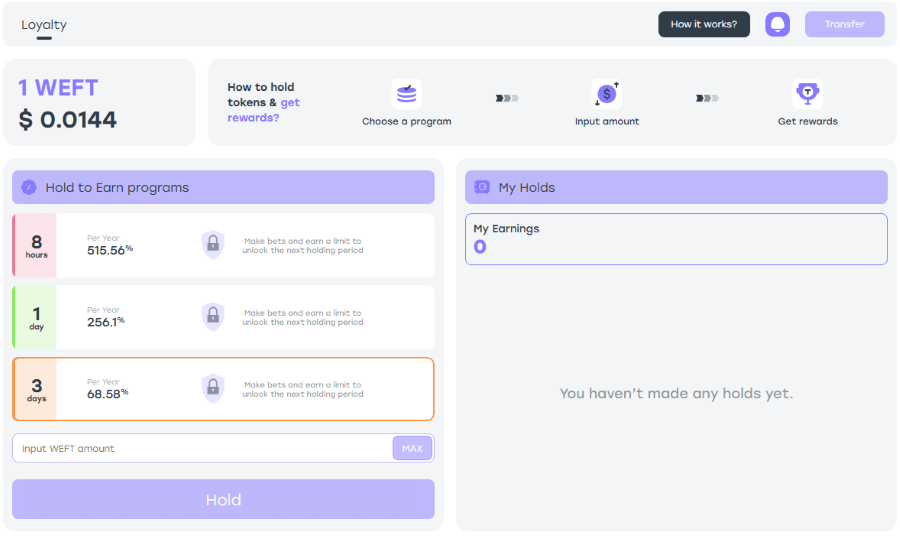Click the Hold to Earn programs header icon
This screenshot has height=536, width=900.
coord(29,187)
